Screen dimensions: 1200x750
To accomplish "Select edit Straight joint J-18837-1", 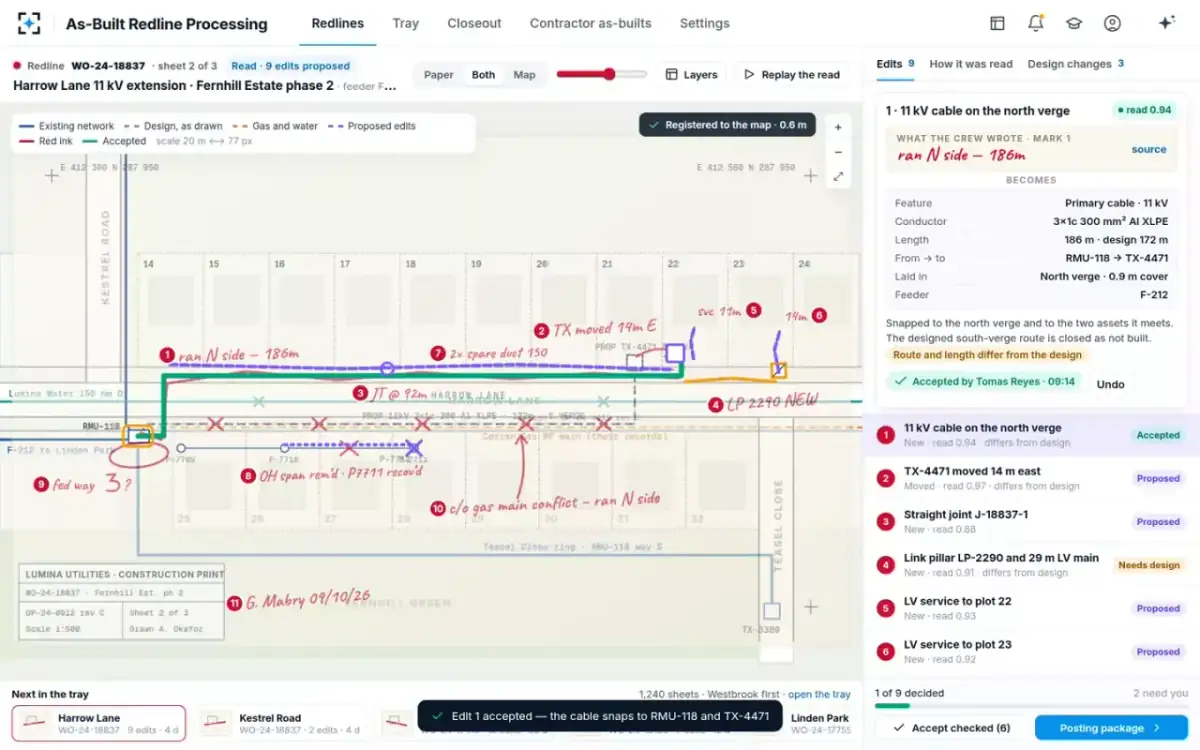I will coord(1032,521).
